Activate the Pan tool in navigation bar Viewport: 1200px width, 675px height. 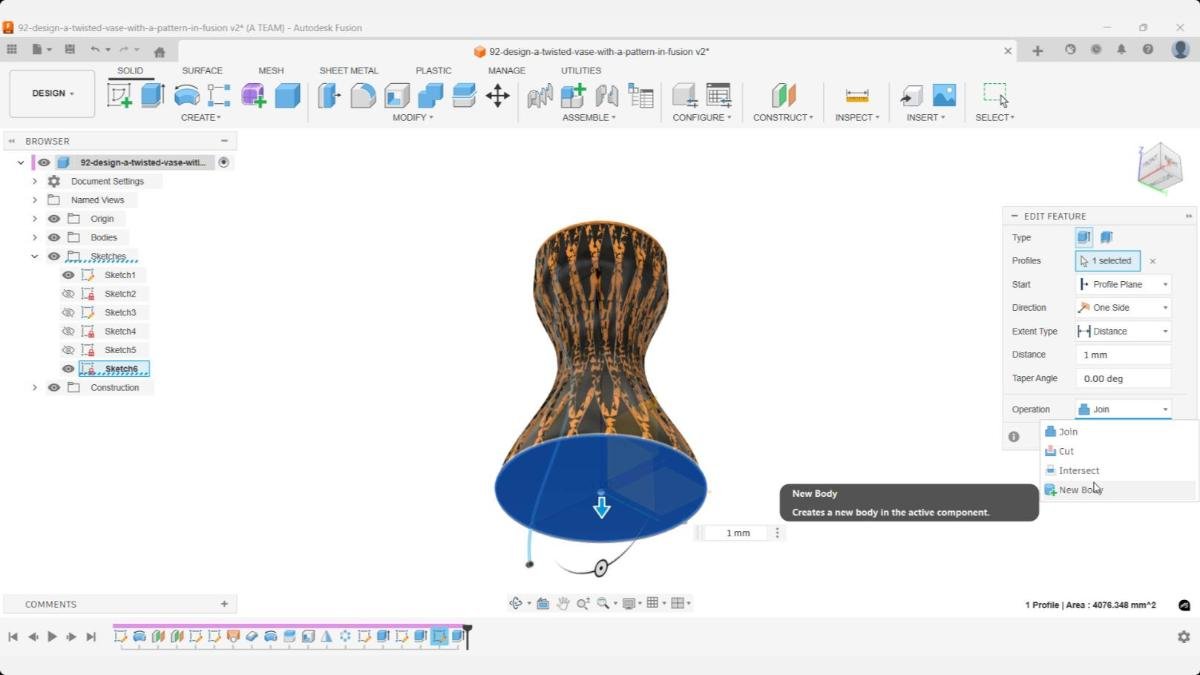[x=562, y=602]
